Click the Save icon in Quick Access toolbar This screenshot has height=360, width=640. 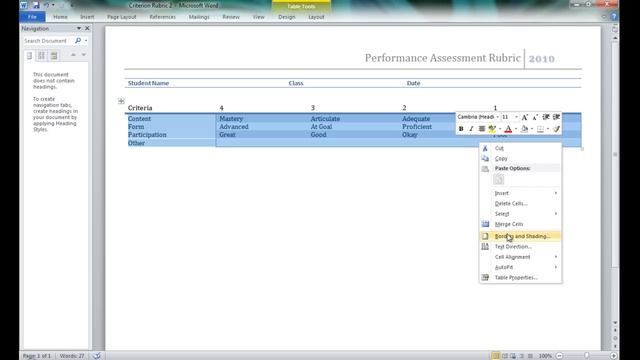(x=36, y=5)
